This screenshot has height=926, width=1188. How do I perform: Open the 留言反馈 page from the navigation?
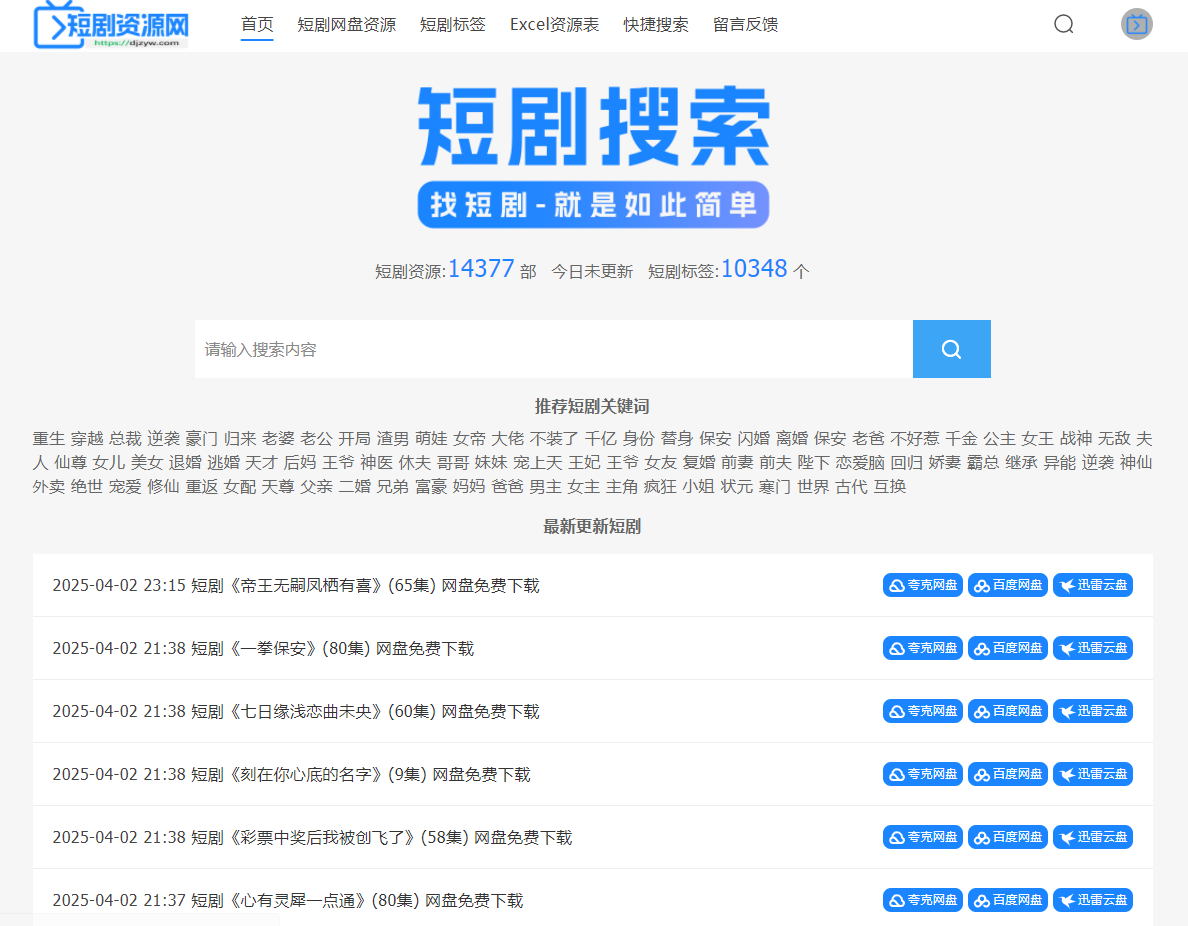[x=746, y=25]
